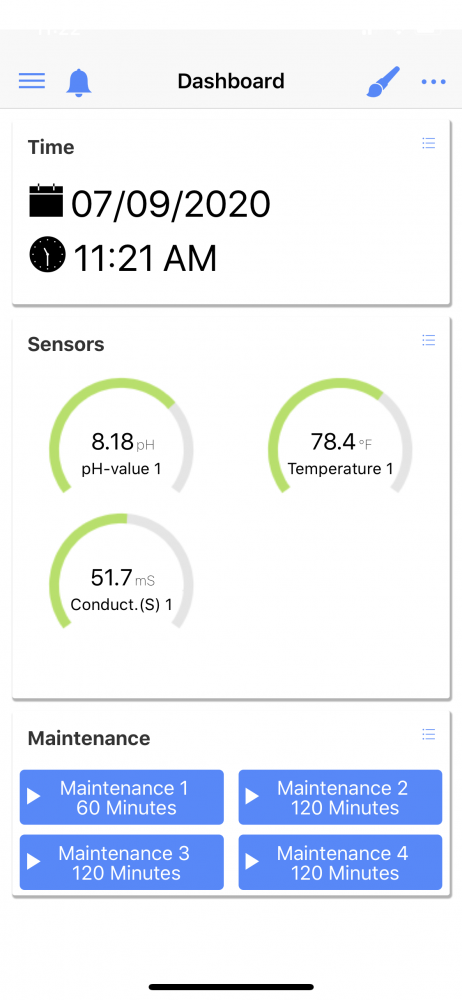Open notifications via the bell icon
The image size is (462, 1000).
click(x=79, y=82)
